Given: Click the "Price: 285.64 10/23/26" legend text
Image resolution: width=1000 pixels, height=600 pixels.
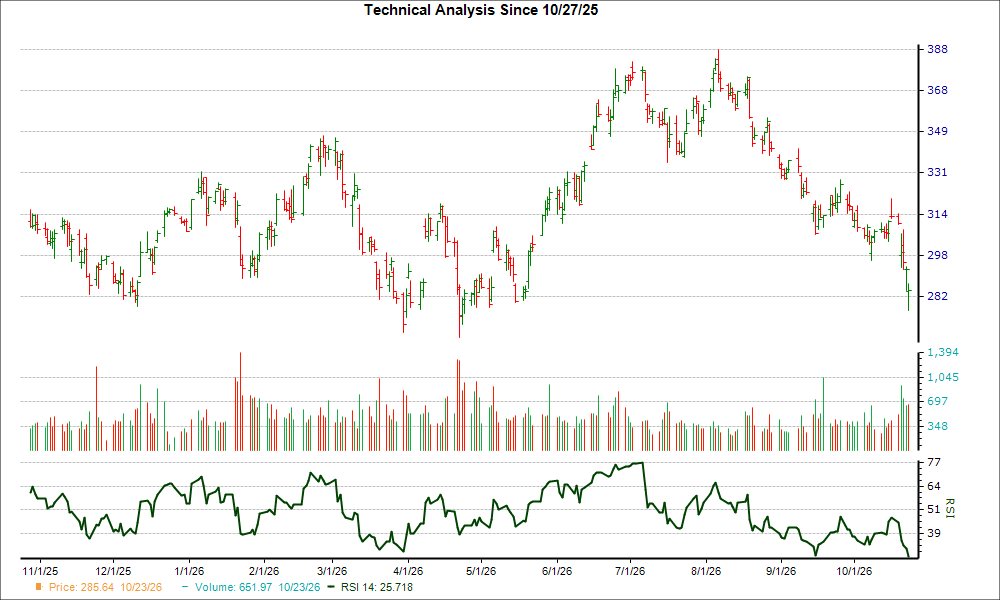Looking at the screenshot, I should click(x=105, y=587).
